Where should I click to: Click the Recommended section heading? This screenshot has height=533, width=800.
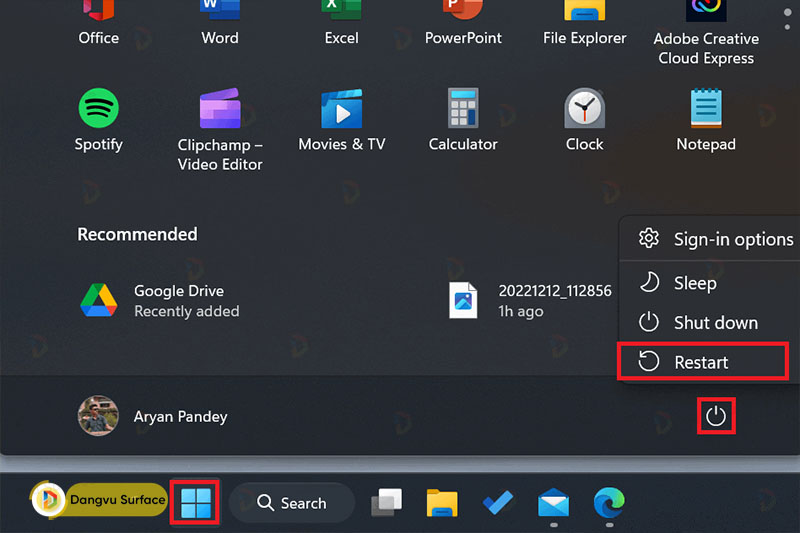point(137,234)
